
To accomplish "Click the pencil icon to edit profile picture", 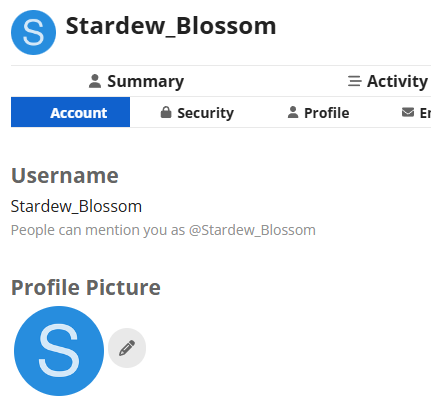I will [127, 348].
